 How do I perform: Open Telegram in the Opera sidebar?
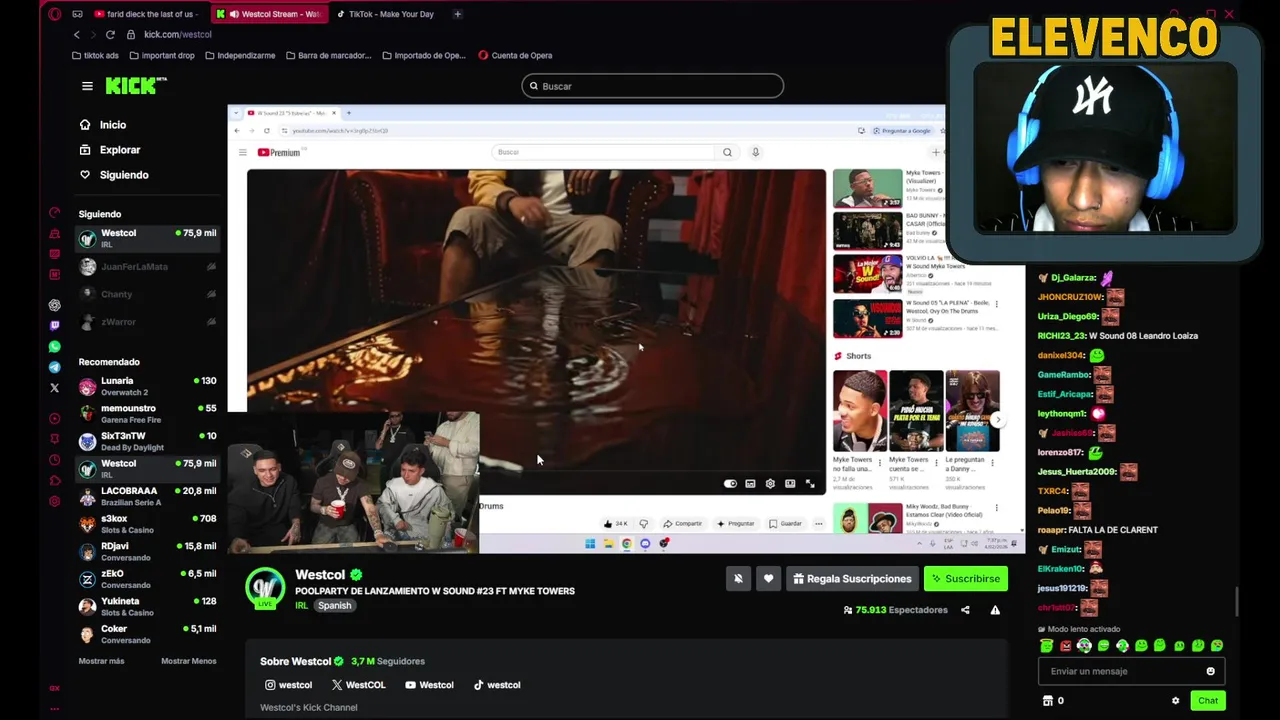[55, 367]
